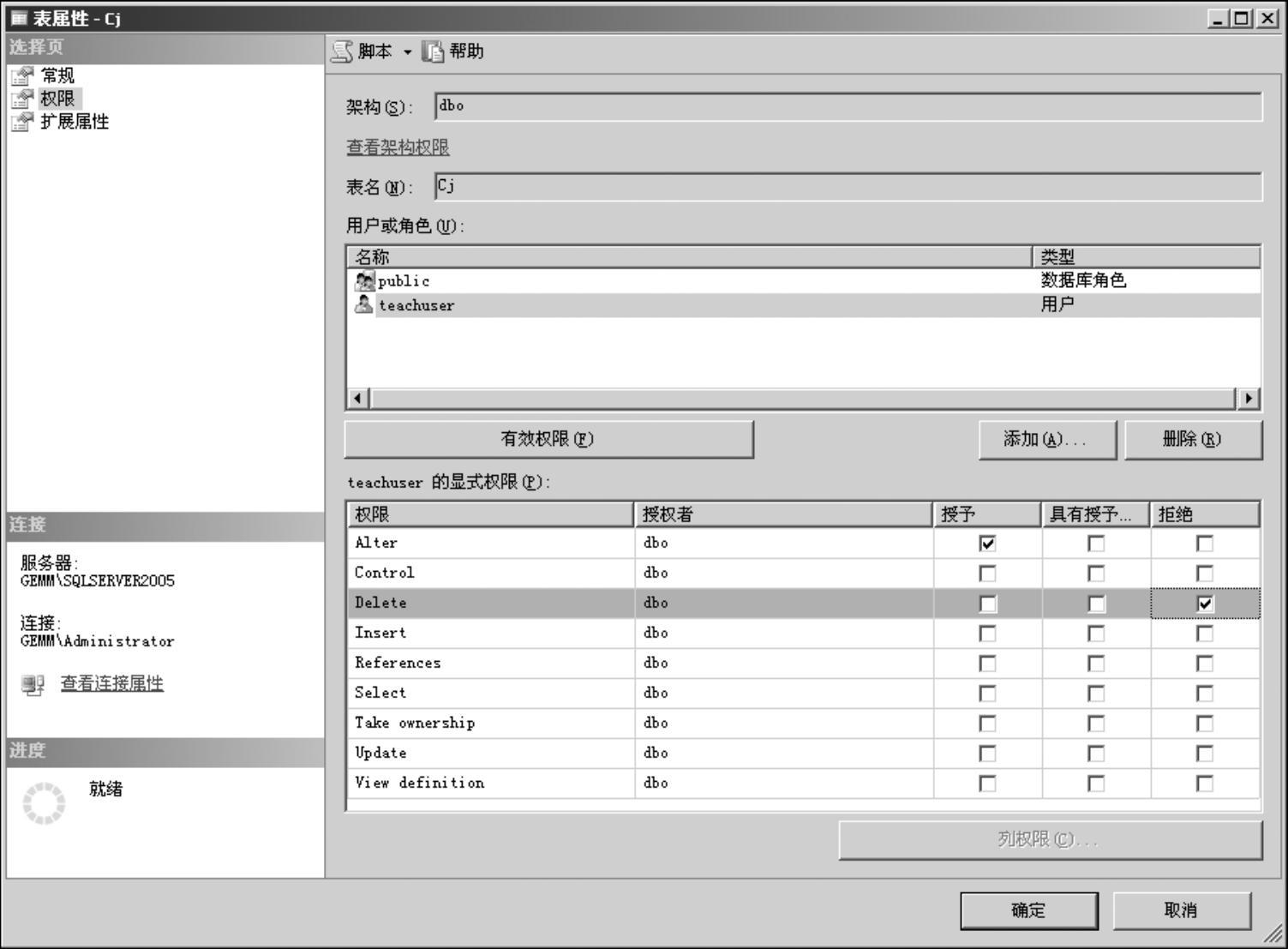Viewport: 1288px width, 949px height.
Task: Click the Permissions page icon
Action: pyautogui.click(x=22, y=99)
